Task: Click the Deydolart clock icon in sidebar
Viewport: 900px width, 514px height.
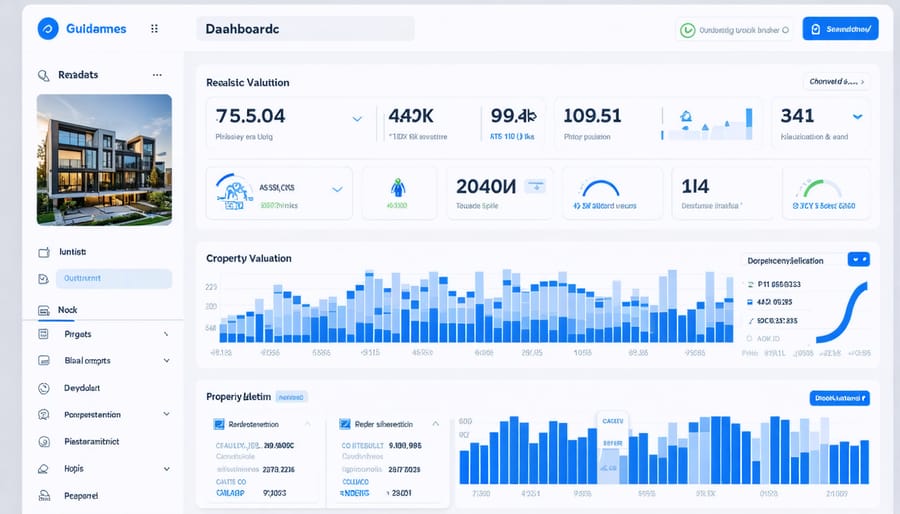Action: coord(43,388)
